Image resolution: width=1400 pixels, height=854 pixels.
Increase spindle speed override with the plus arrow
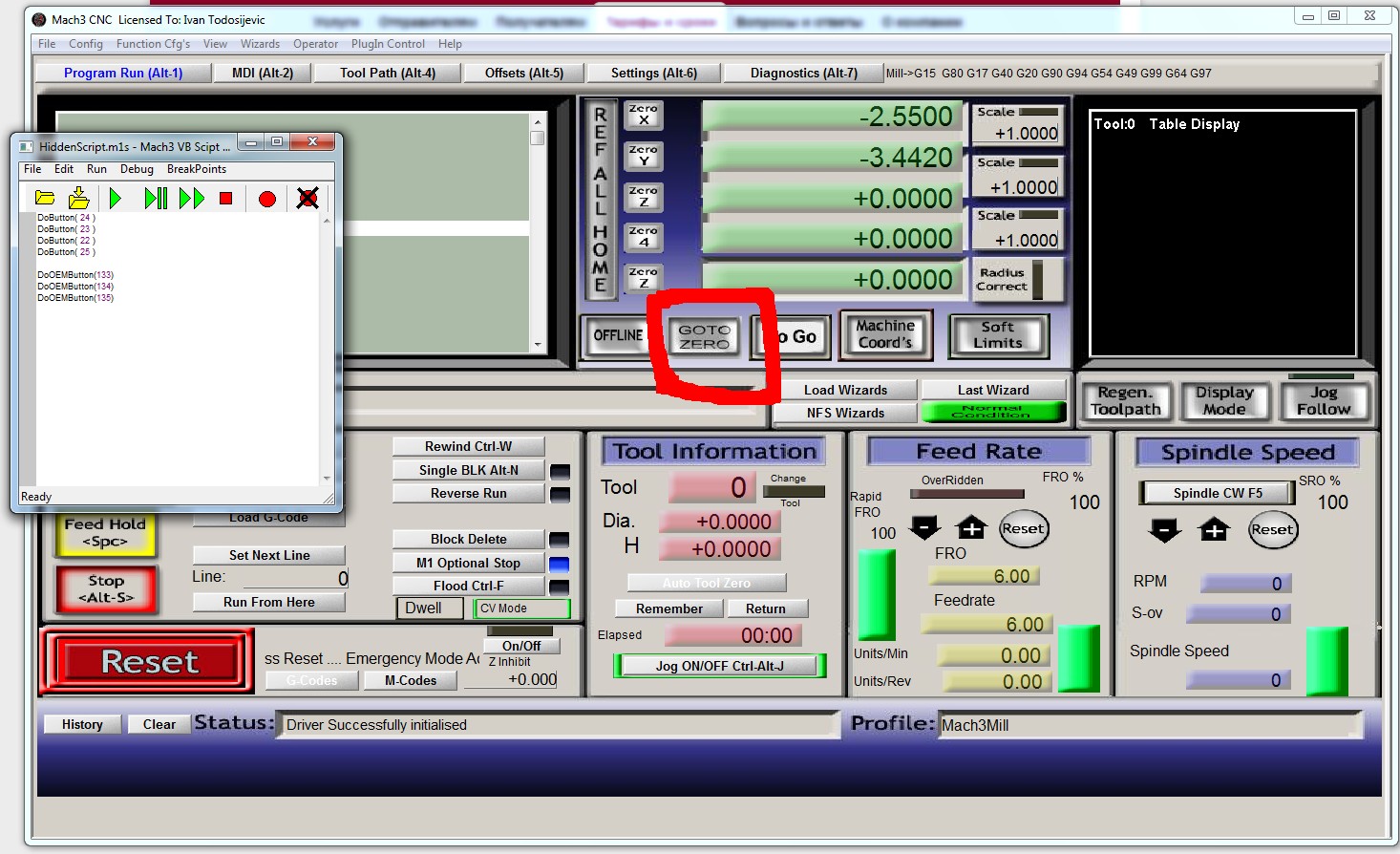1214,530
